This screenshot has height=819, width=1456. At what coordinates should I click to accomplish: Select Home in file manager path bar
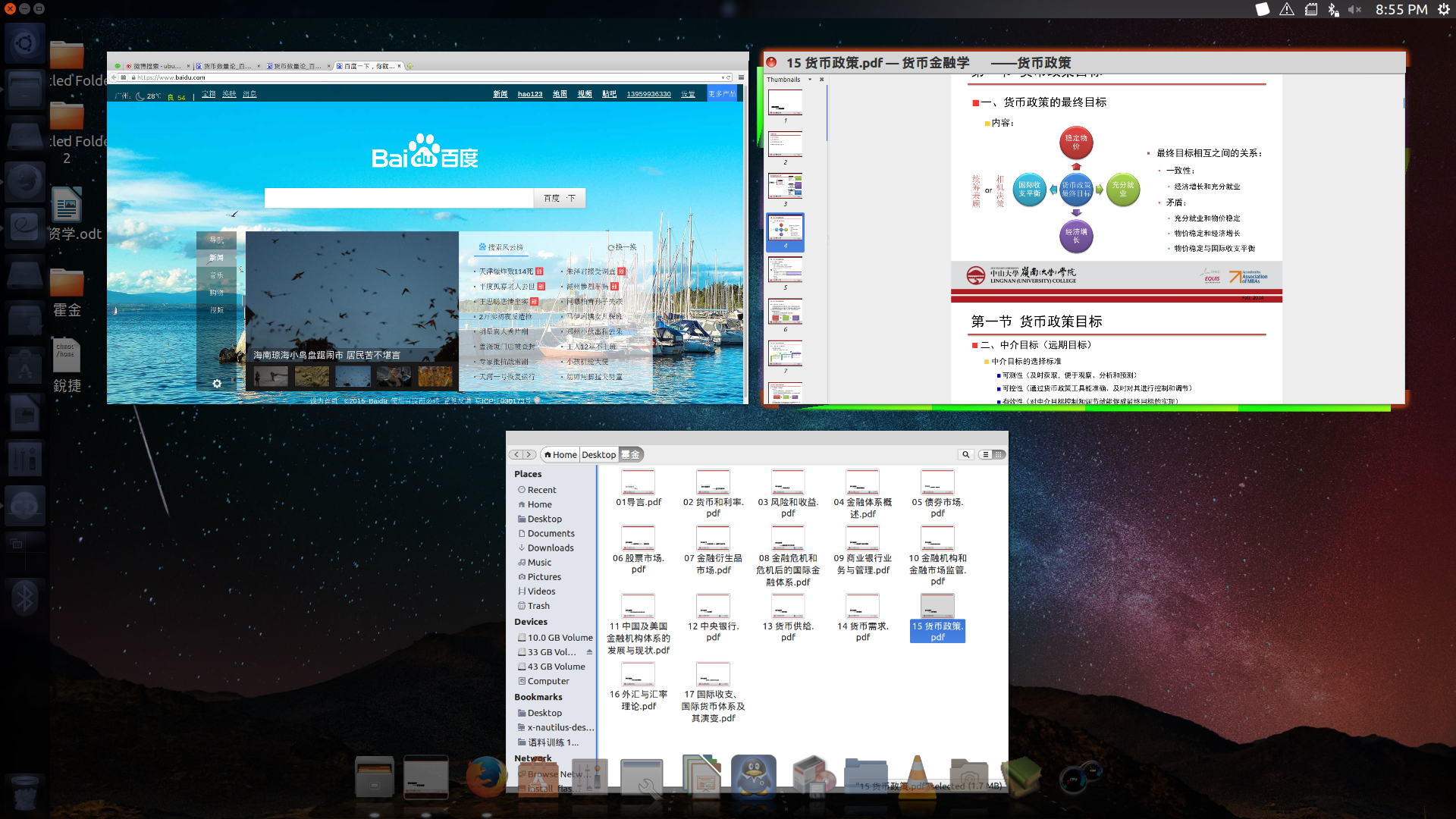560,454
